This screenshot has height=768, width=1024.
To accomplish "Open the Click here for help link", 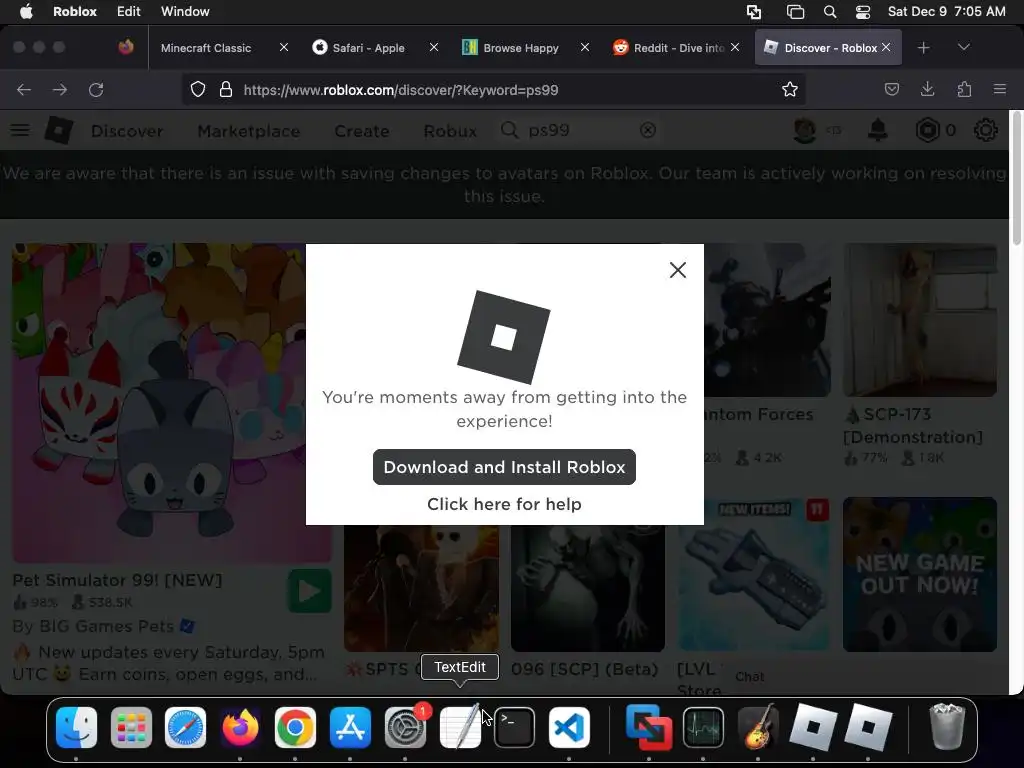I will (x=504, y=504).
